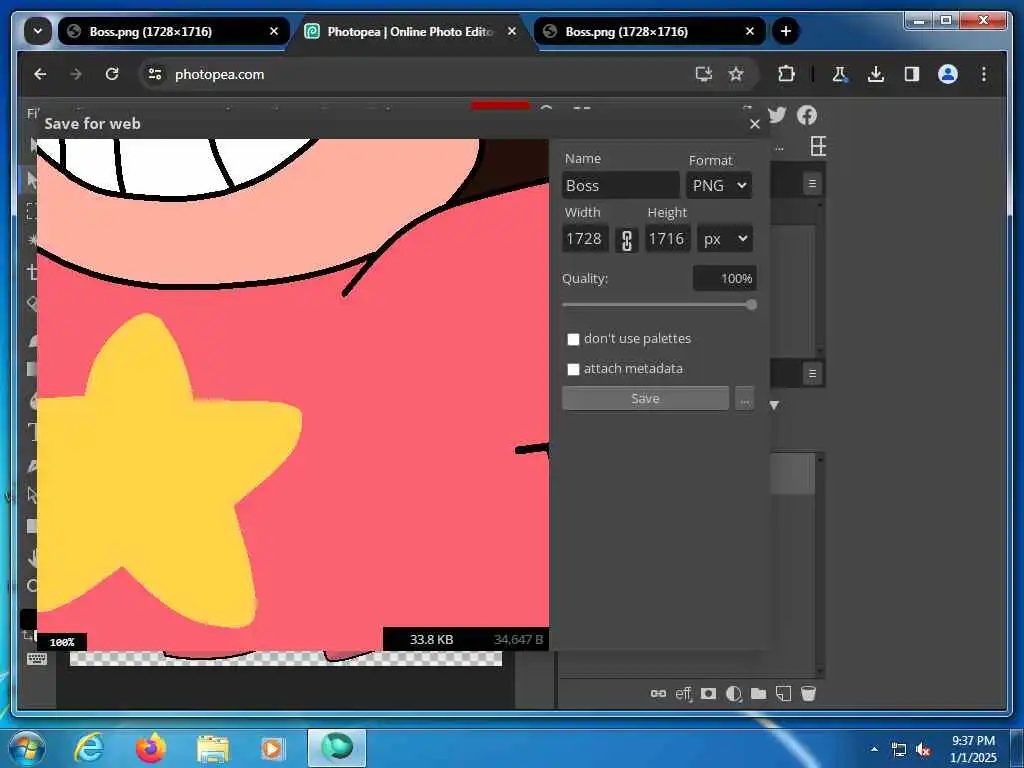Go back in browser history
The image size is (1024, 768).
pos(40,74)
